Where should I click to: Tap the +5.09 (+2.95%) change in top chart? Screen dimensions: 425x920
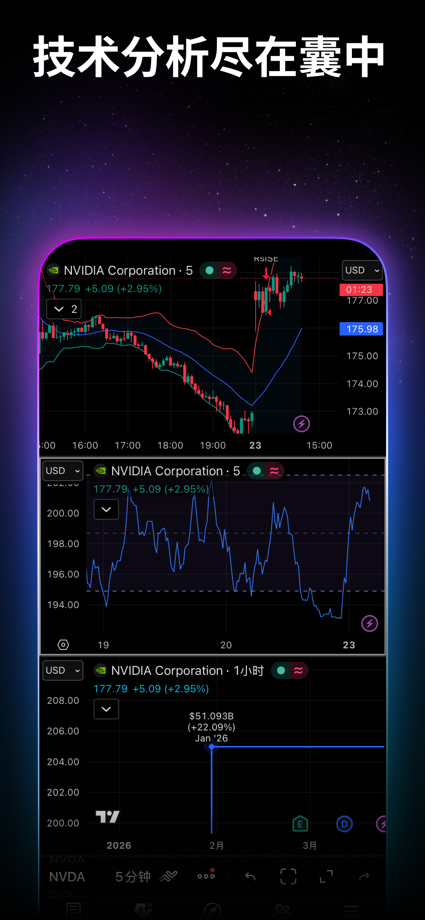[x=123, y=289]
